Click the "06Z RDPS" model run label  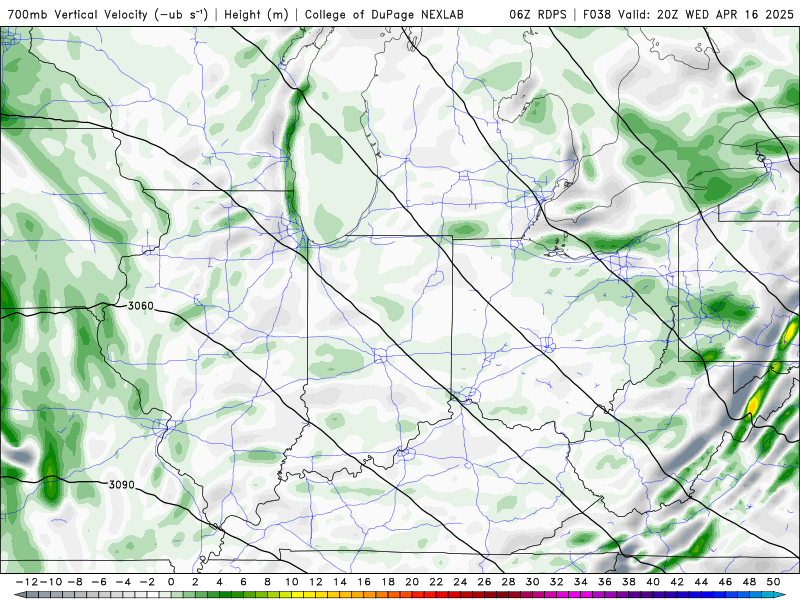pyautogui.click(x=538, y=15)
